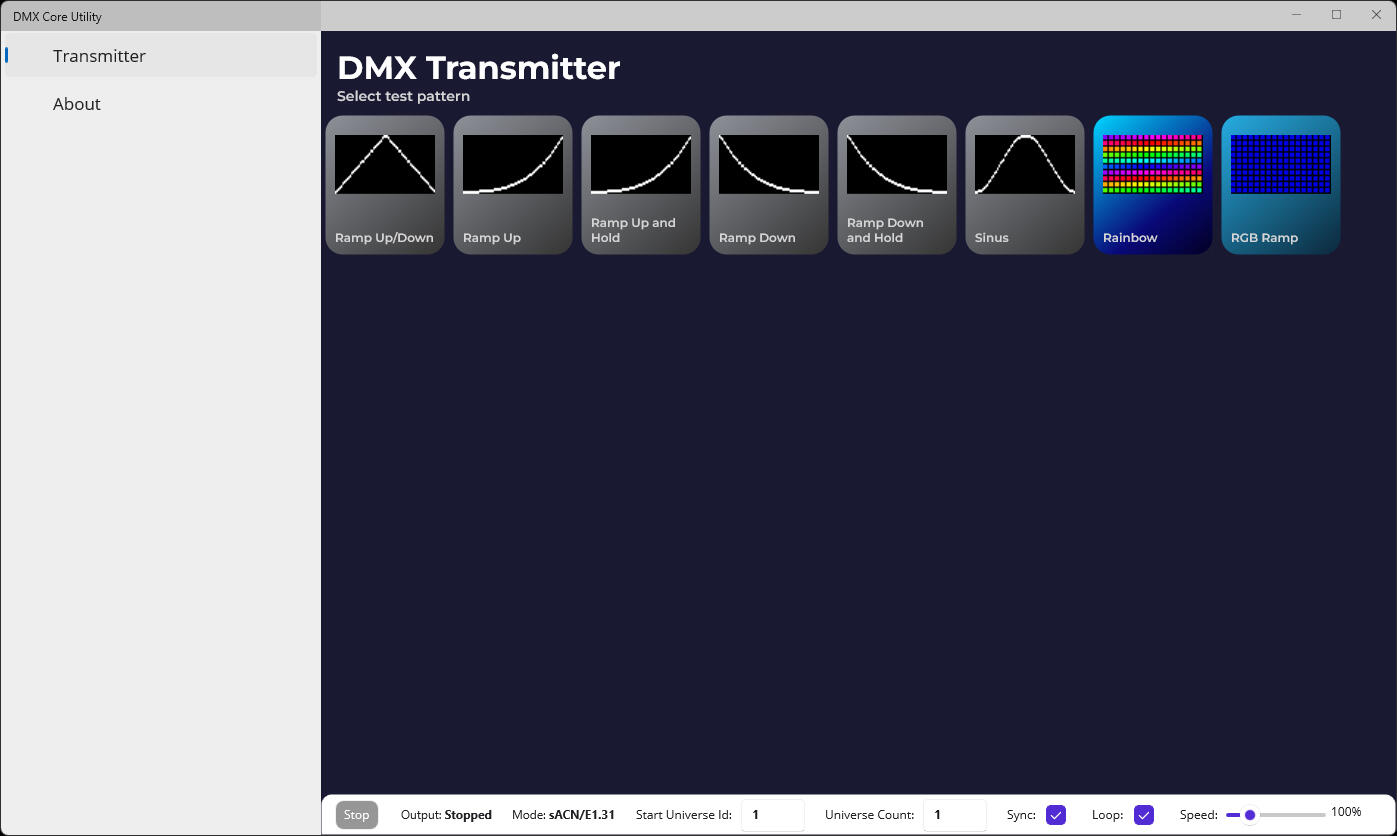Click the 100% speed value label
This screenshot has width=1397, height=836.
click(1347, 812)
